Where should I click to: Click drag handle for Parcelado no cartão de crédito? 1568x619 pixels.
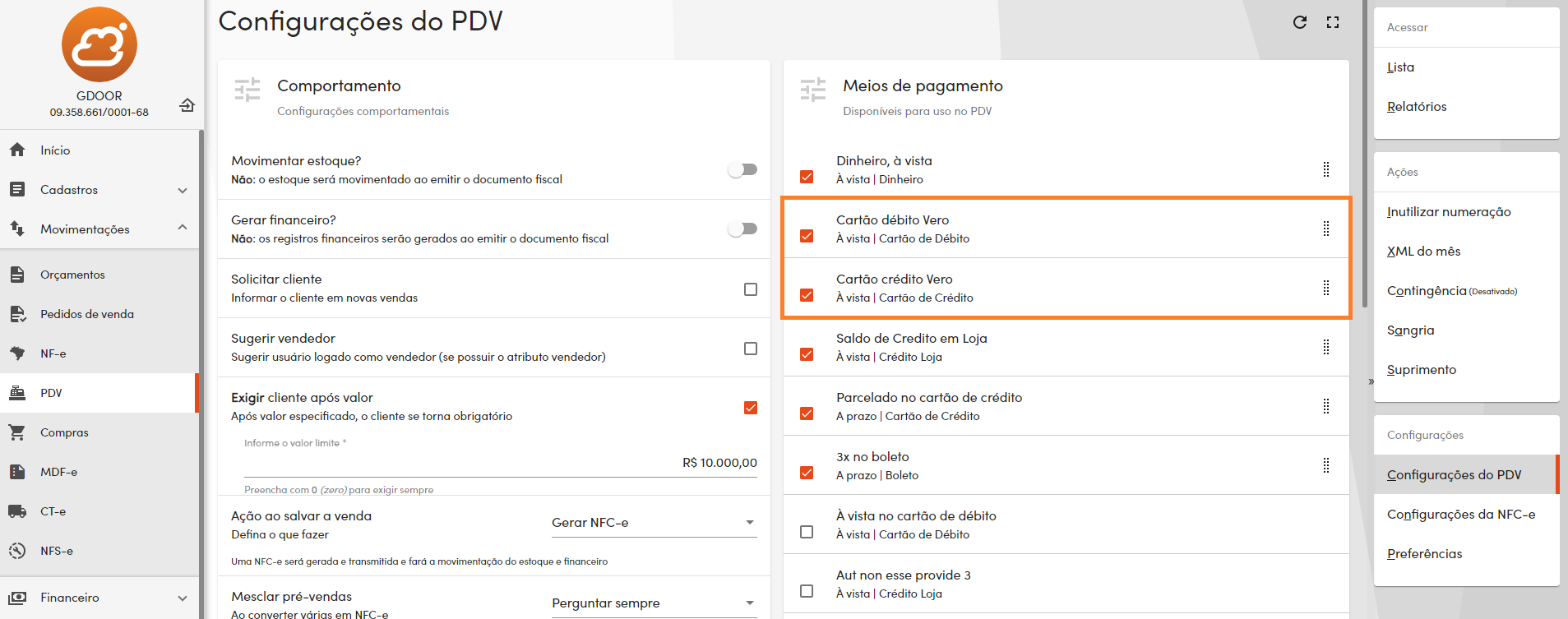tap(1326, 406)
